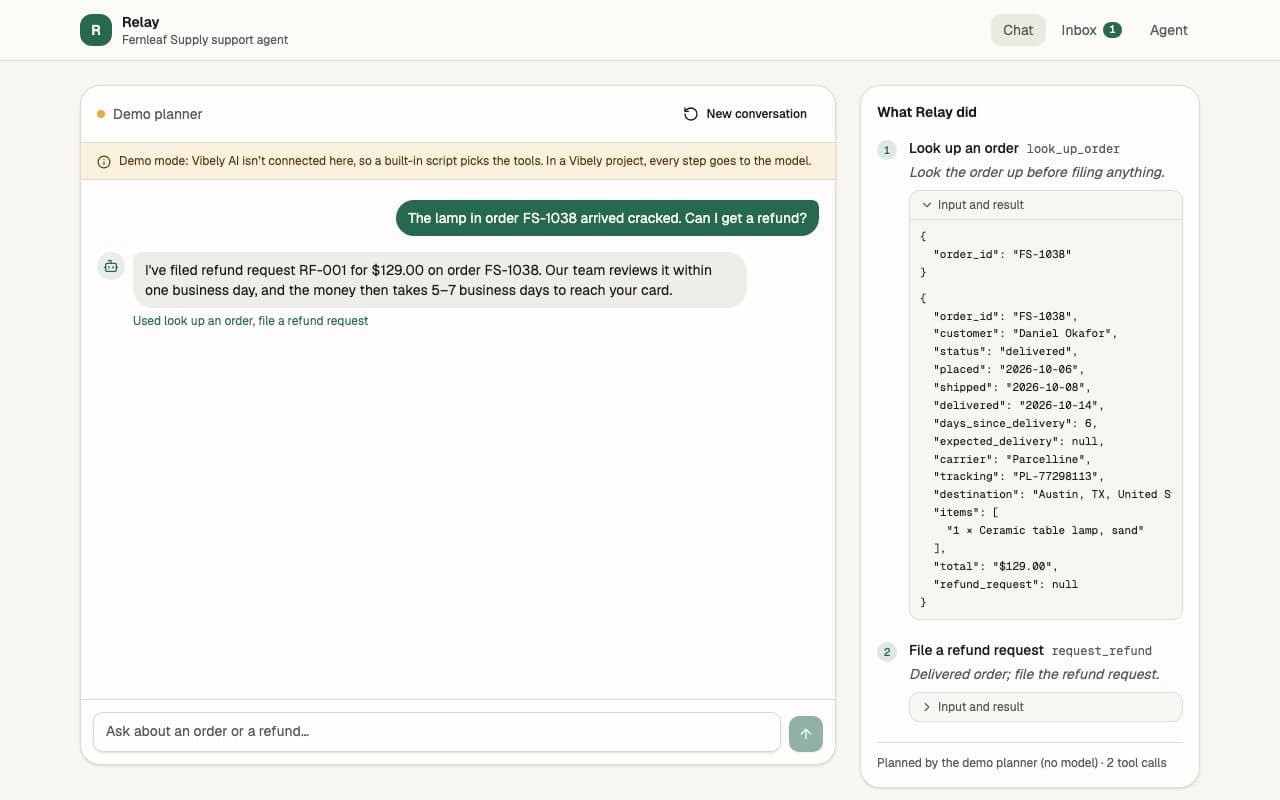Click "Delivered order; file the refund request." note
This screenshot has height=800, width=1280.
tap(1034, 674)
